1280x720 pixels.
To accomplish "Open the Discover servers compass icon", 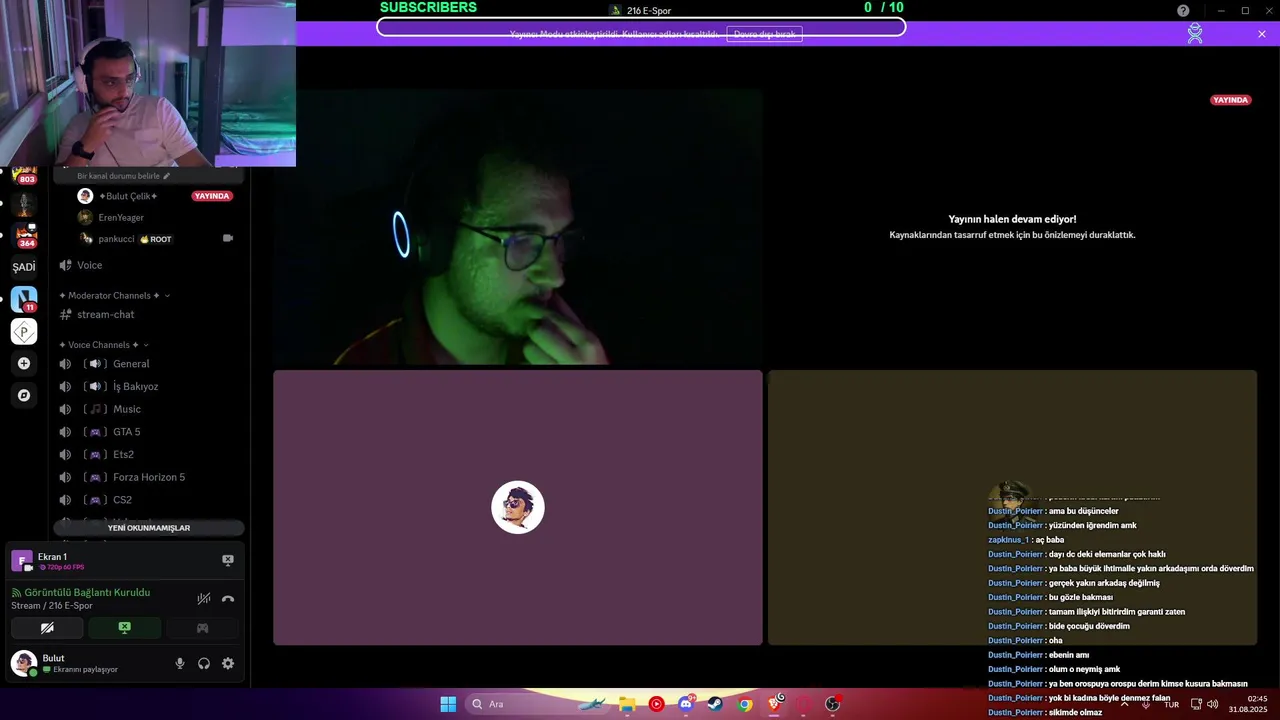I will (24, 395).
